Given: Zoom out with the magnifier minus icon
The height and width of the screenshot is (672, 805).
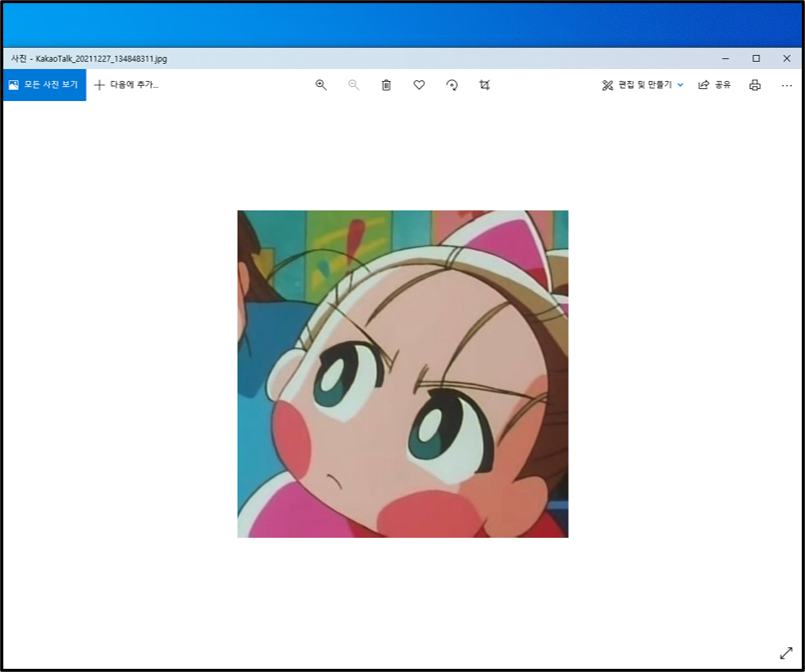Looking at the screenshot, I should tap(354, 85).
